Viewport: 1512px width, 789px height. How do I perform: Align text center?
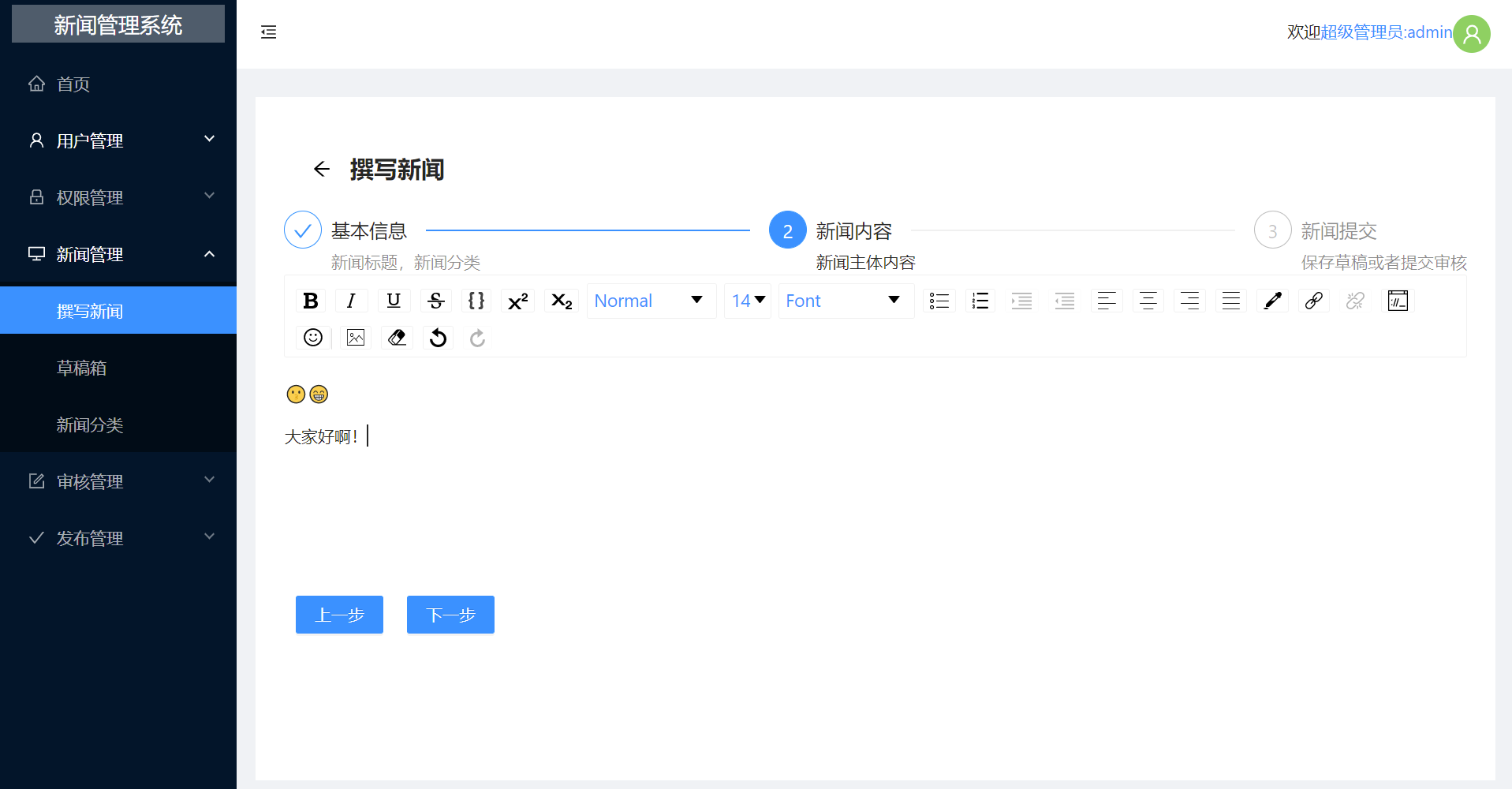[1148, 301]
